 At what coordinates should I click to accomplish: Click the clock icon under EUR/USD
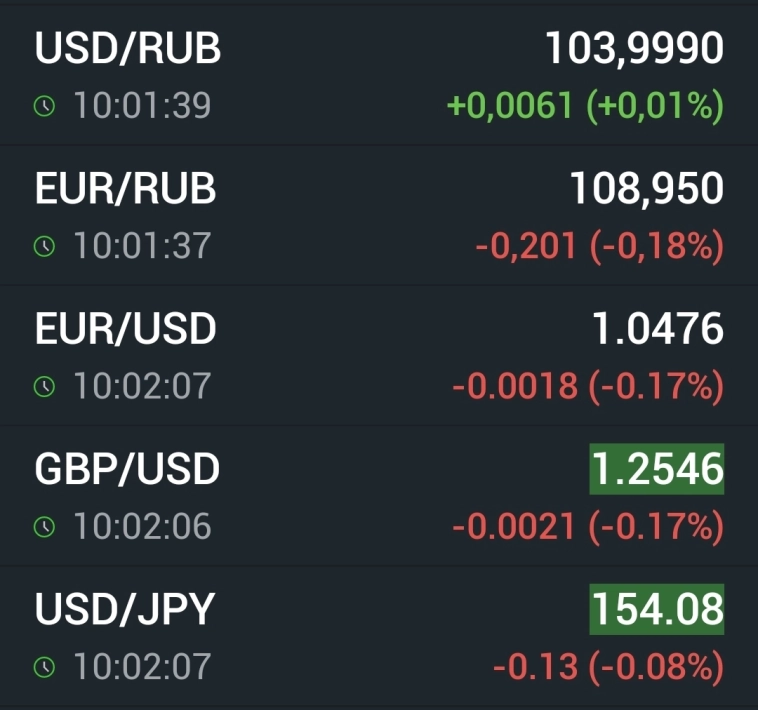coord(44,386)
